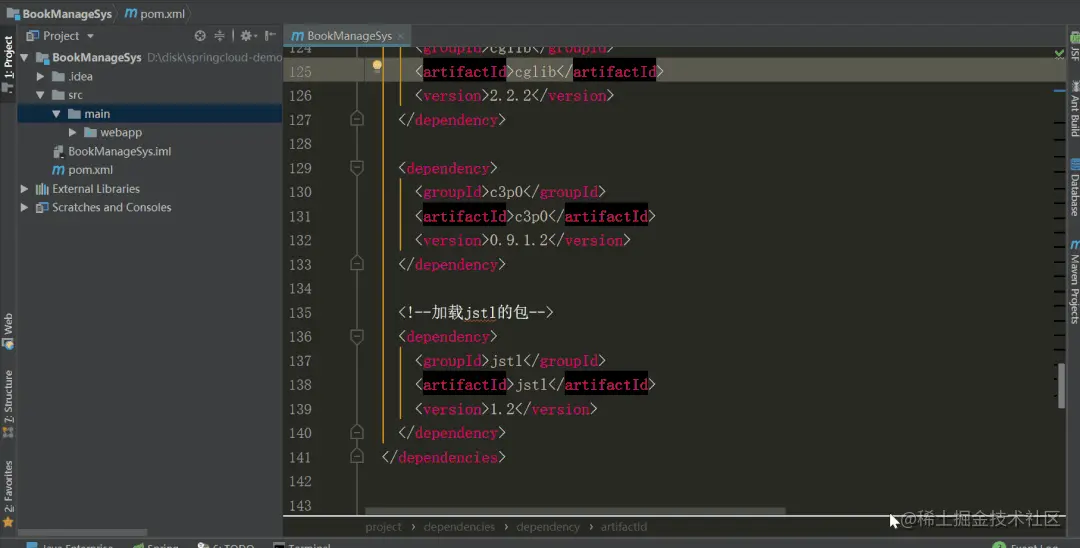Select Scratches and Consoles node
Screen dimensions: 1080x548
pos(103,207)
